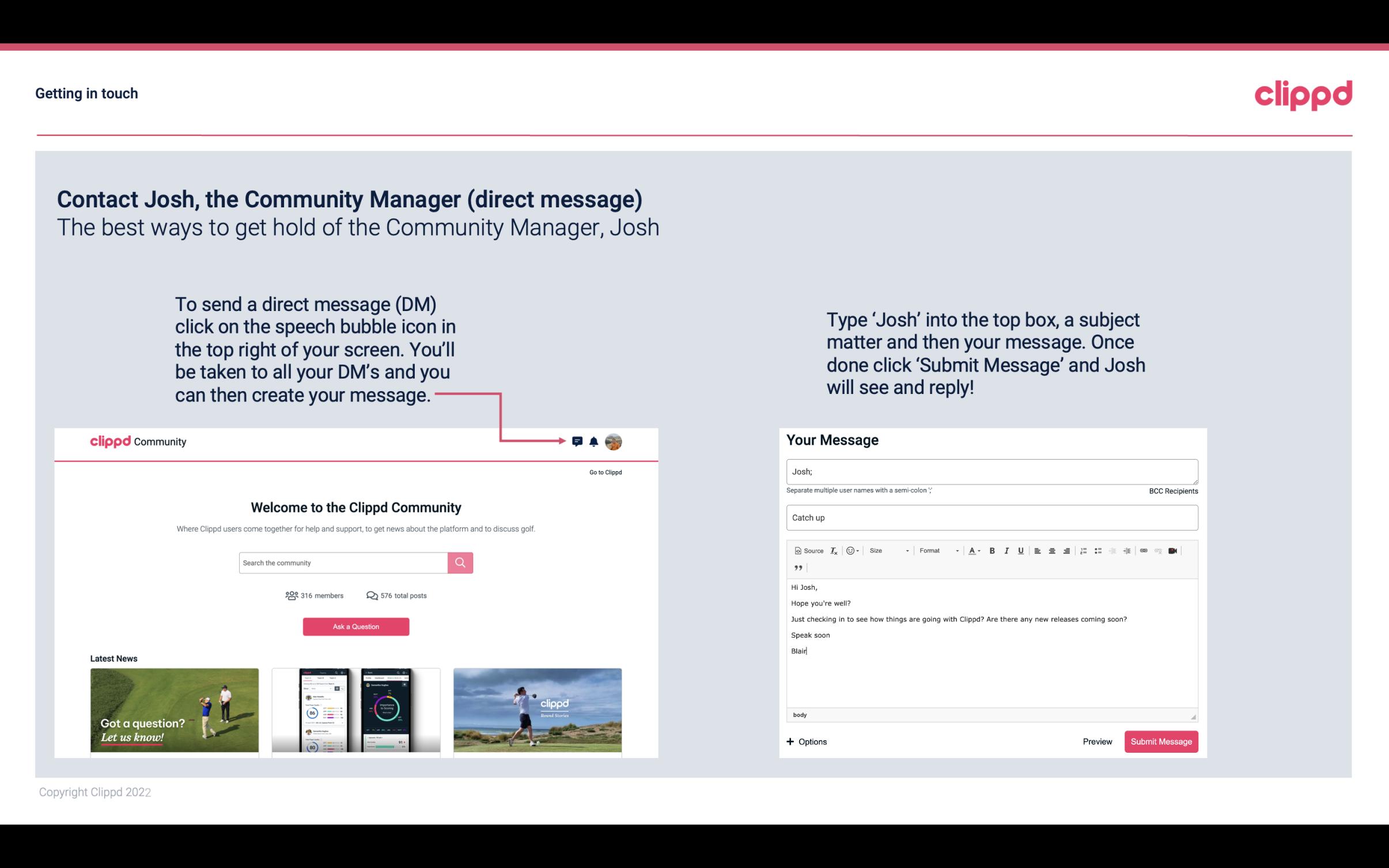
Task: Open the Size dropdown in message toolbar
Action: [886, 550]
